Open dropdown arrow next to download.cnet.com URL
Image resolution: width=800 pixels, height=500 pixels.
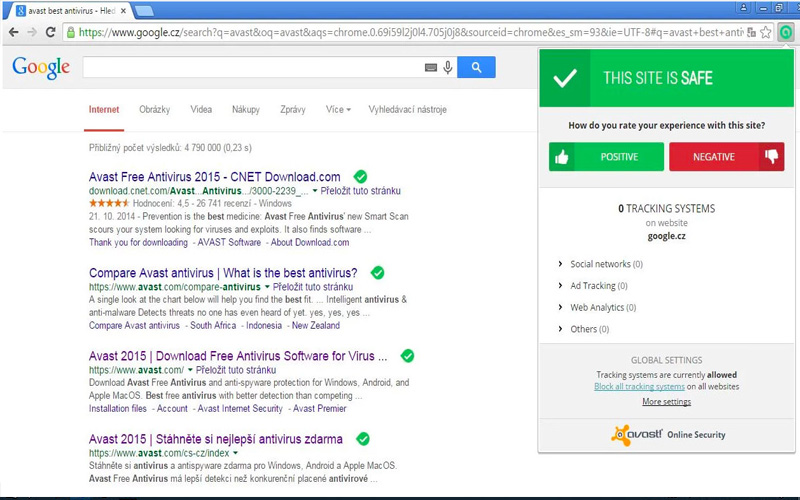(x=315, y=191)
